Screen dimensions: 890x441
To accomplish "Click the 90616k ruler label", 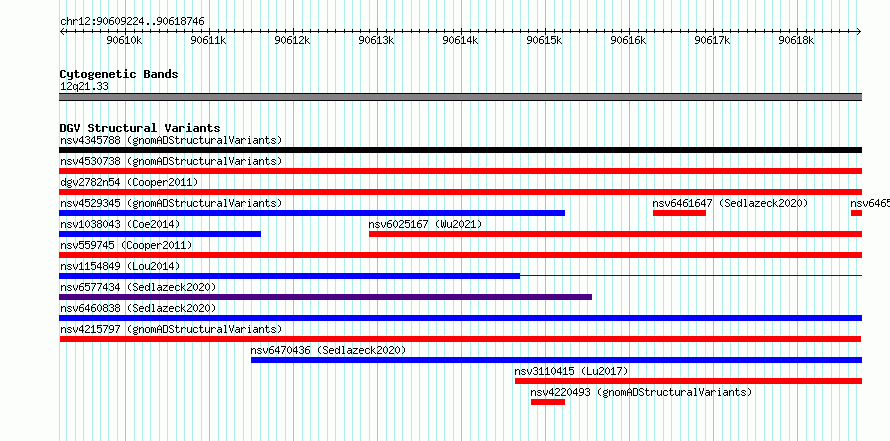I will click(x=629, y=40).
